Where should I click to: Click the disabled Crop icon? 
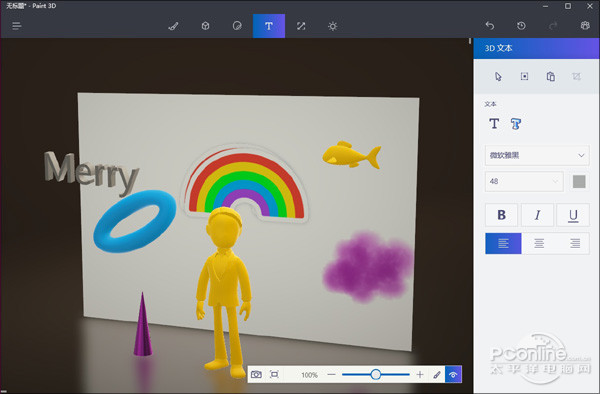pos(577,77)
